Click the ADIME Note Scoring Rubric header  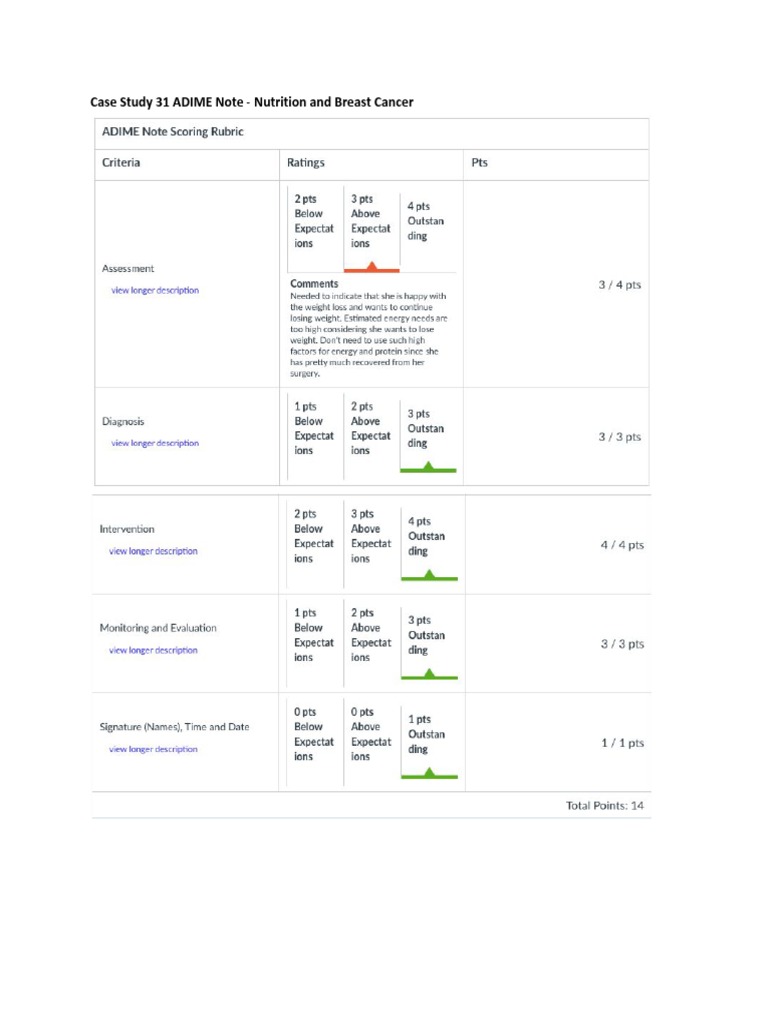173,132
